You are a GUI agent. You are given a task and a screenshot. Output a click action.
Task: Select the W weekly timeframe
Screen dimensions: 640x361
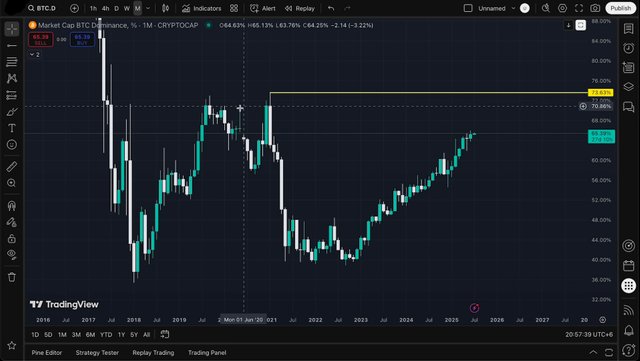click(x=127, y=8)
